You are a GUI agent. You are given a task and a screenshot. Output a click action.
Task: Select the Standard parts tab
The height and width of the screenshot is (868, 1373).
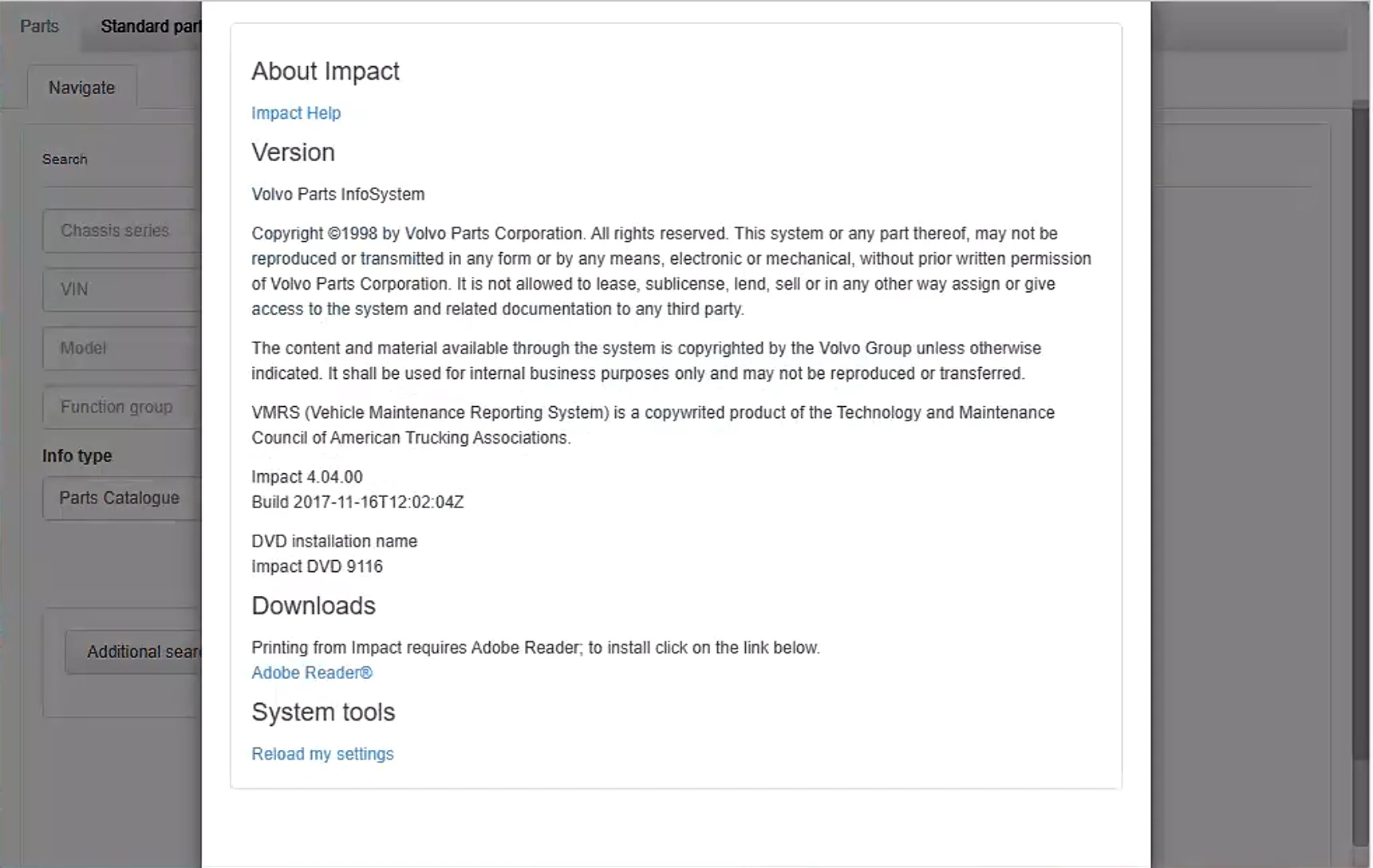coord(150,26)
